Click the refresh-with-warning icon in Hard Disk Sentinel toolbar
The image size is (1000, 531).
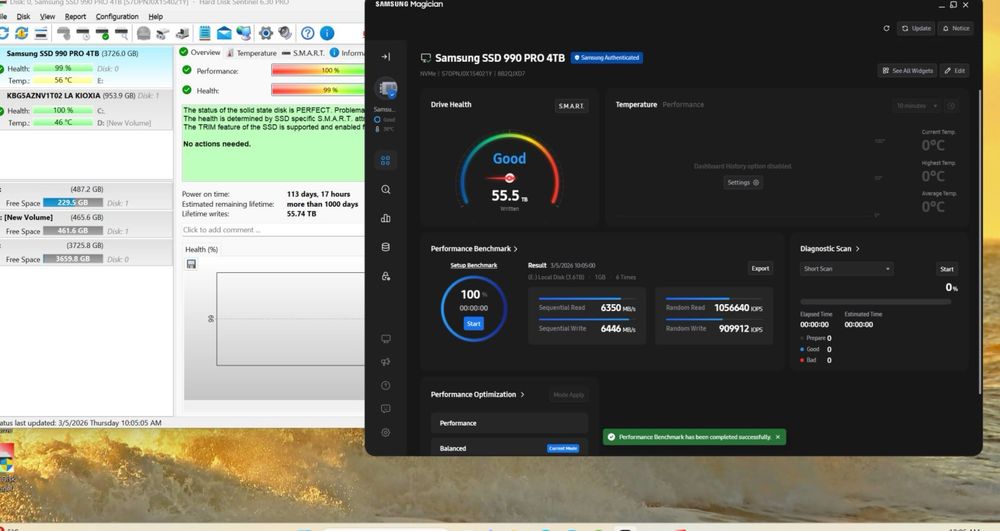pyautogui.click(x=22, y=33)
